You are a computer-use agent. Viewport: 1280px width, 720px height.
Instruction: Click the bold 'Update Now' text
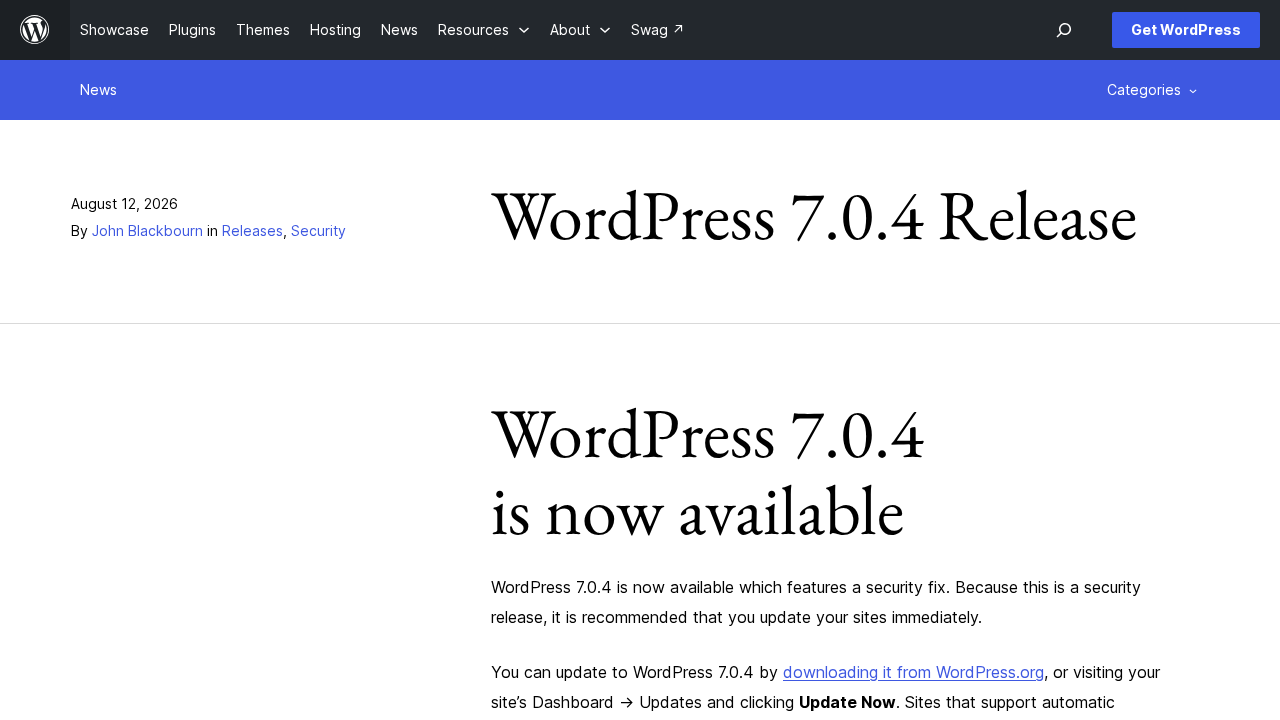click(847, 702)
